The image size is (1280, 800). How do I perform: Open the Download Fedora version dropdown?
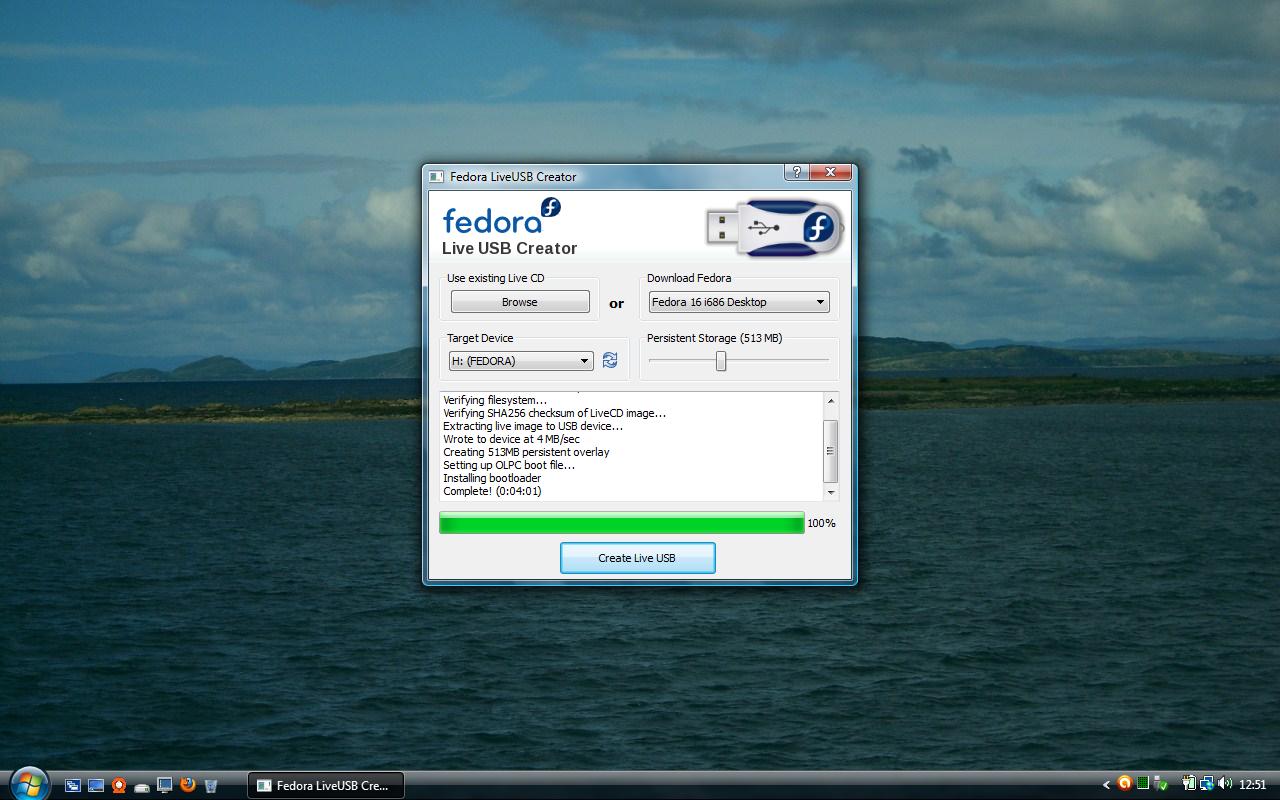(x=739, y=302)
